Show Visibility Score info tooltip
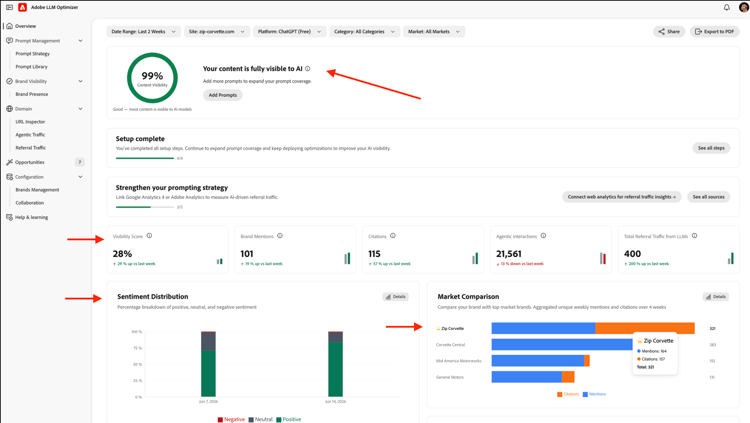 [x=149, y=236]
